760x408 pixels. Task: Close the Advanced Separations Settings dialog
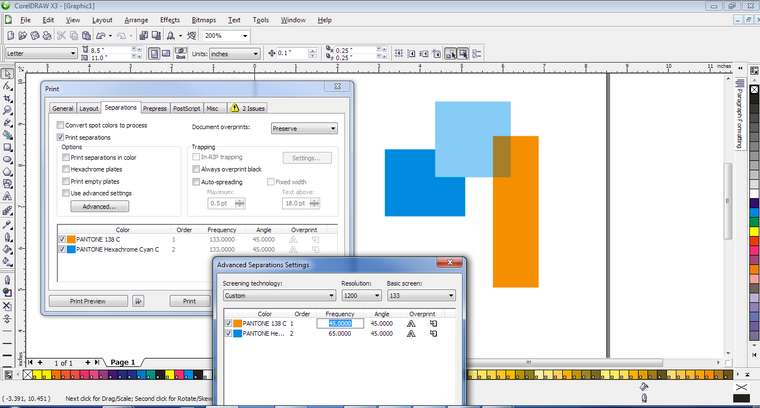[449, 262]
